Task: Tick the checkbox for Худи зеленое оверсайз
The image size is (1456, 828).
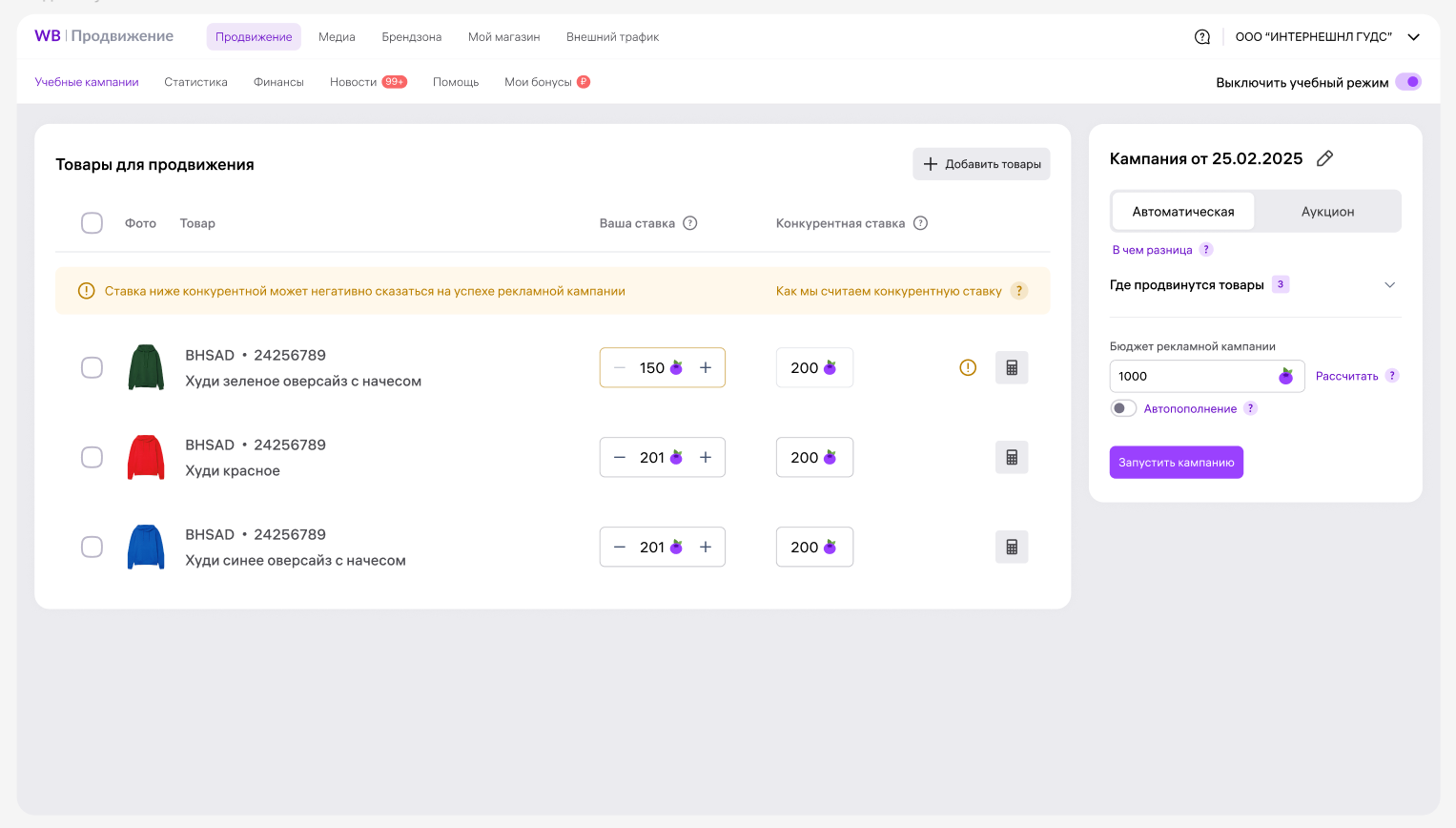Action: (92, 367)
